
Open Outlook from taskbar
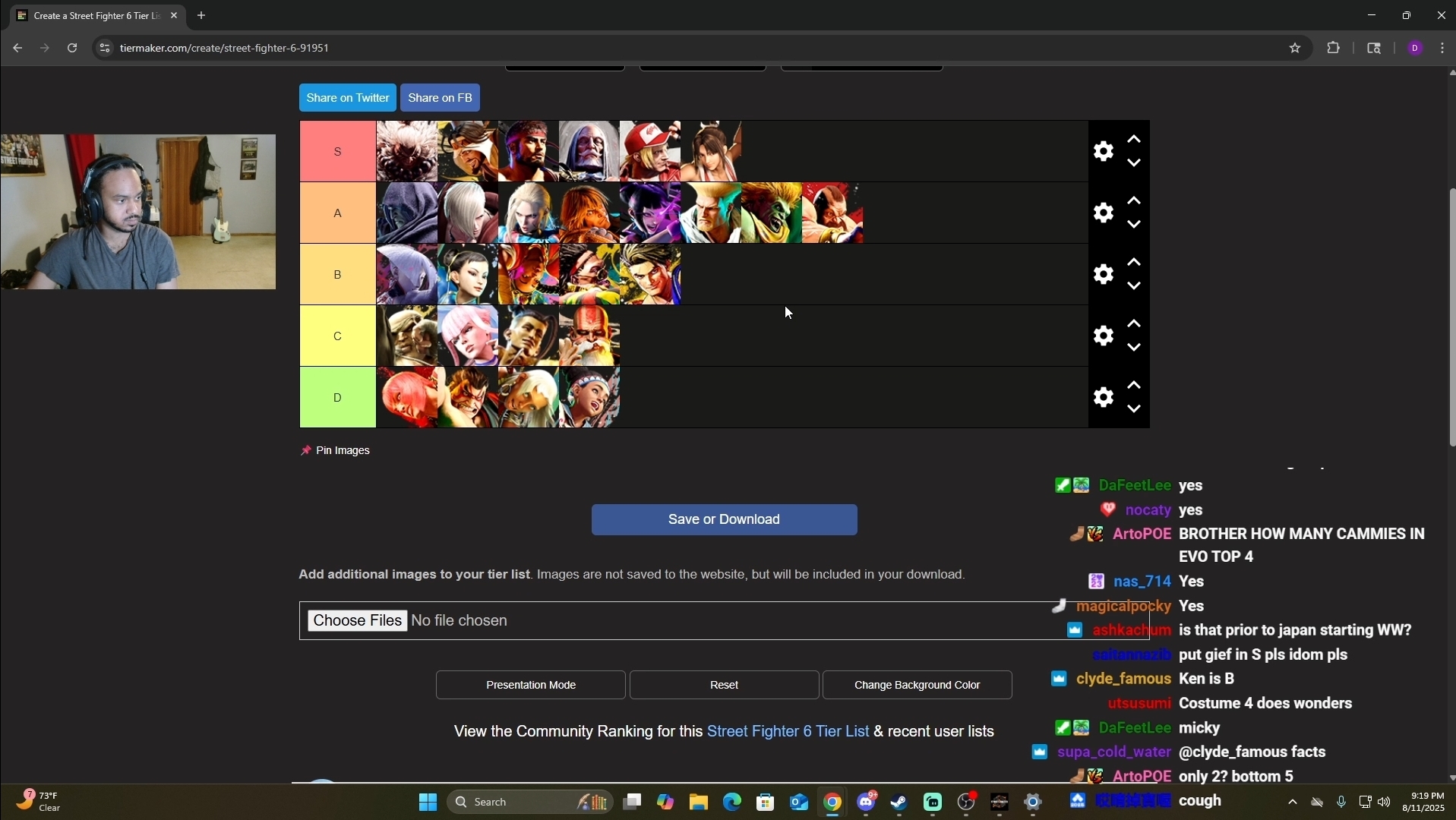799,802
